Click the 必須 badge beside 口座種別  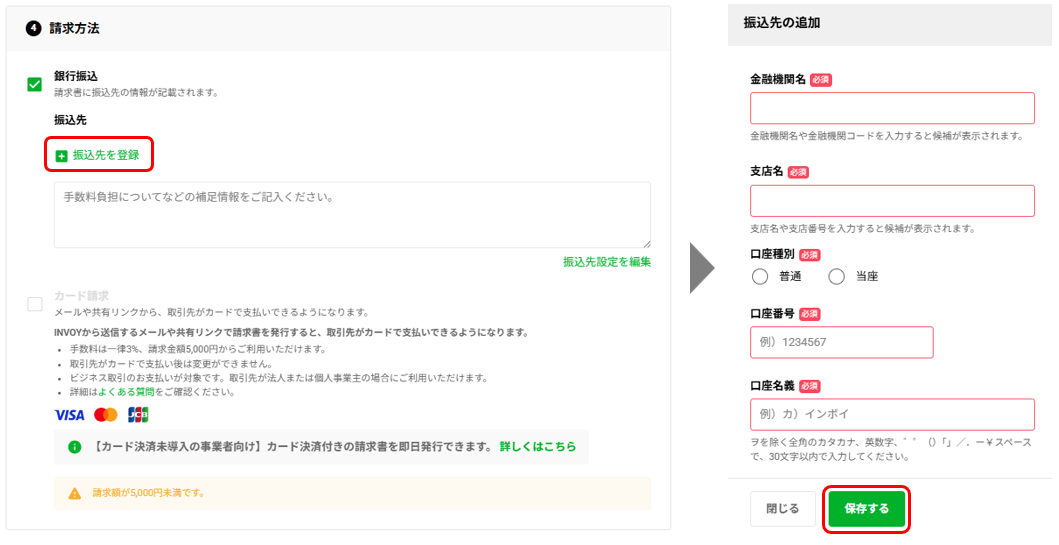pyautogui.click(x=809, y=255)
